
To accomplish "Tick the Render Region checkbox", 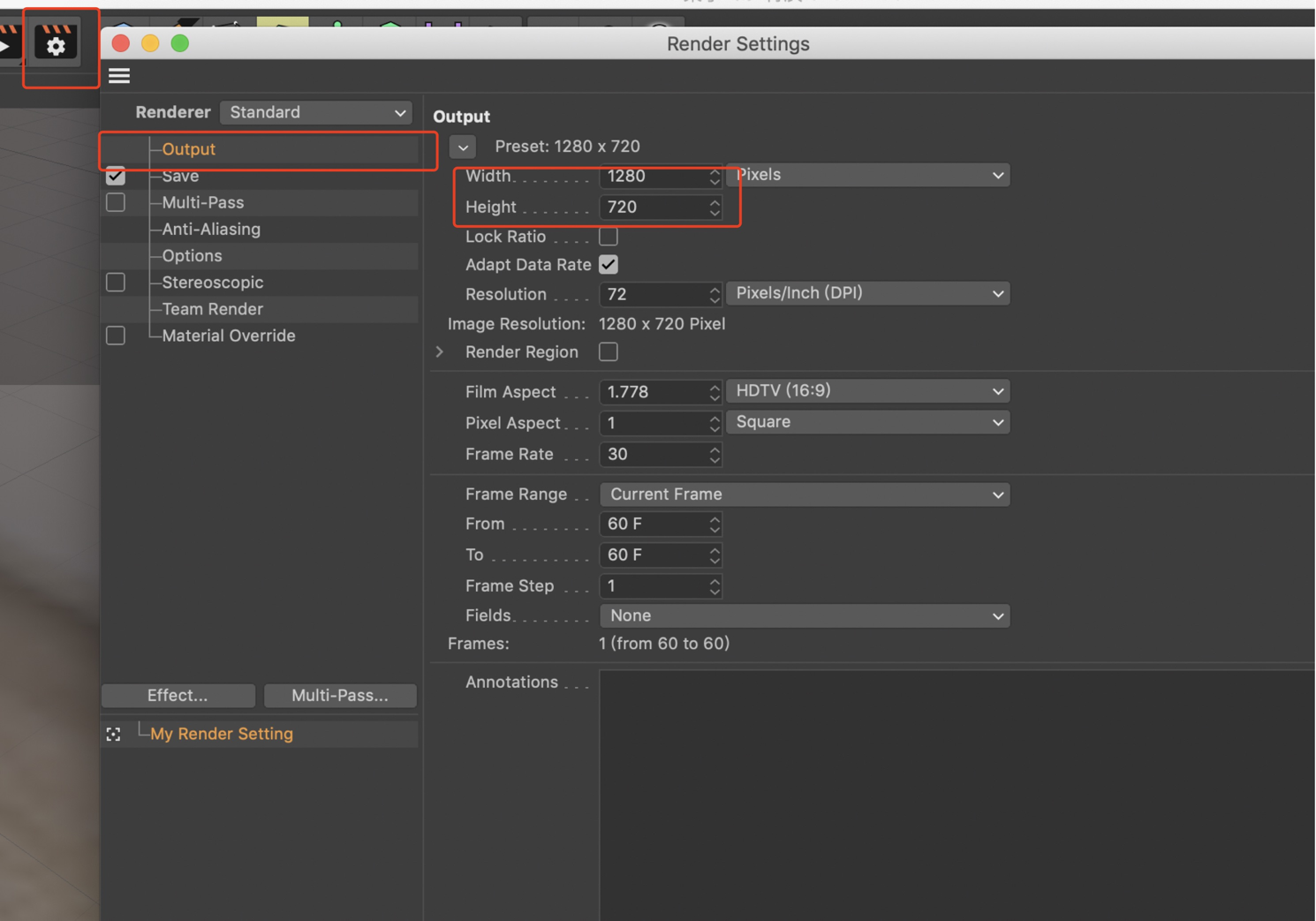I will pyautogui.click(x=609, y=351).
